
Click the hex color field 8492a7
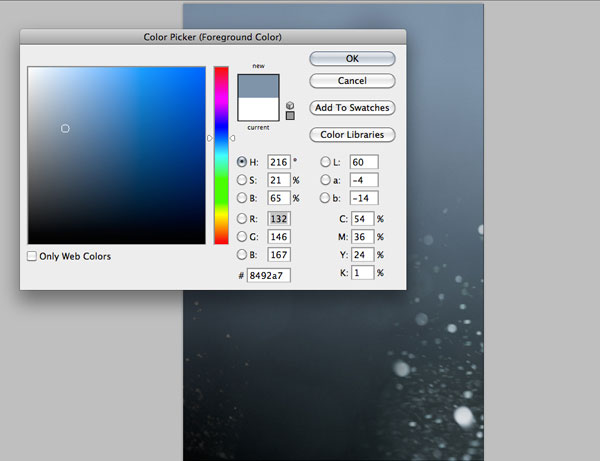tap(268, 275)
